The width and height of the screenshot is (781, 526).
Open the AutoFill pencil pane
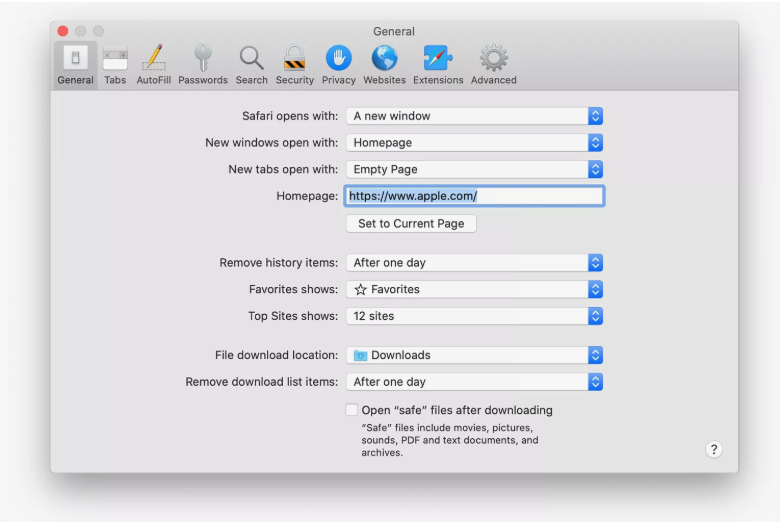pyautogui.click(x=153, y=65)
